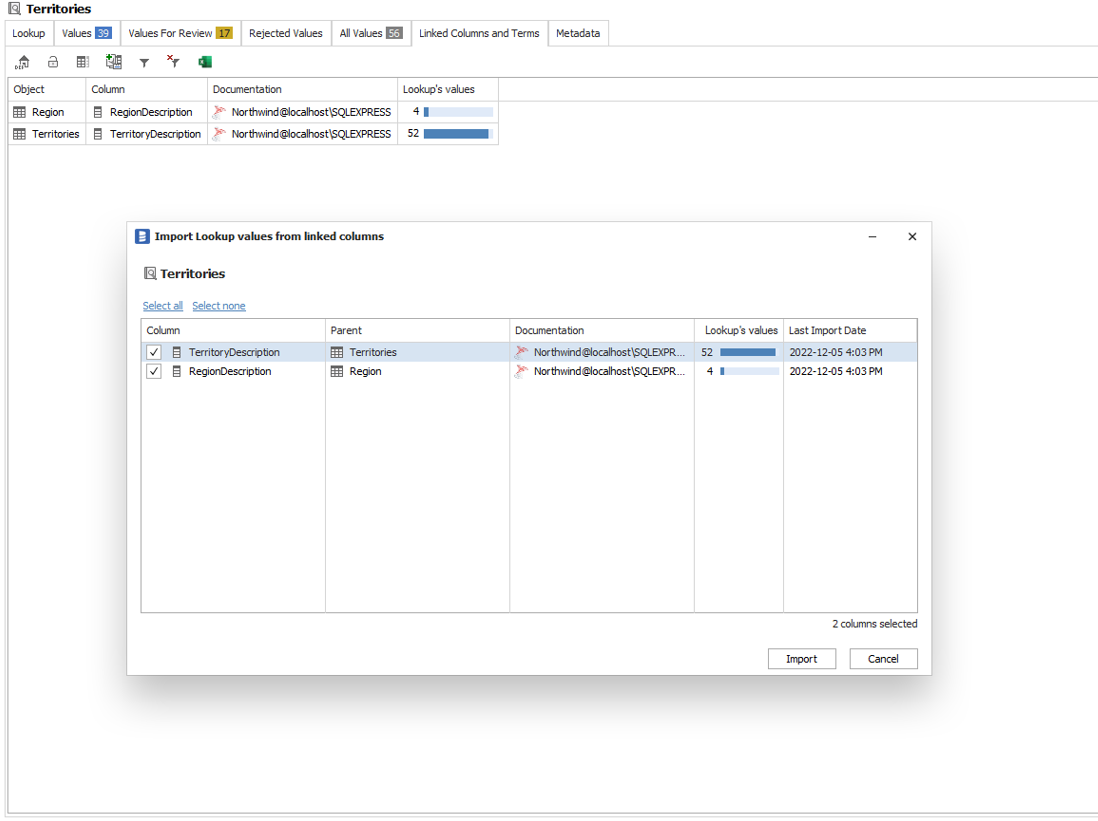Click the restore default layout toolbar icon
The image size is (1098, 821).
pyautogui.click(x=23, y=62)
